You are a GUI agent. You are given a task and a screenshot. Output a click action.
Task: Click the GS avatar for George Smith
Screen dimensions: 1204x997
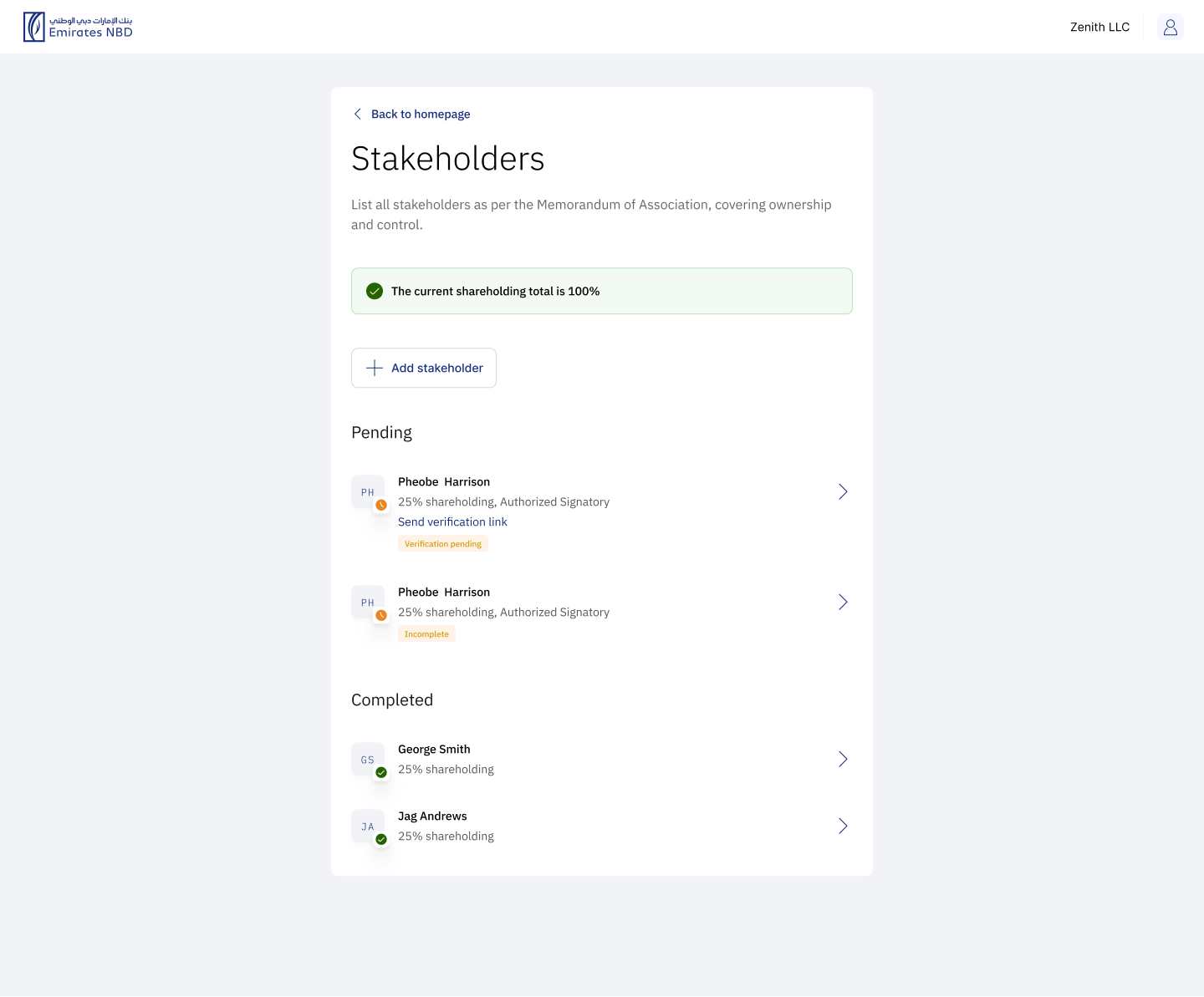coord(368,760)
